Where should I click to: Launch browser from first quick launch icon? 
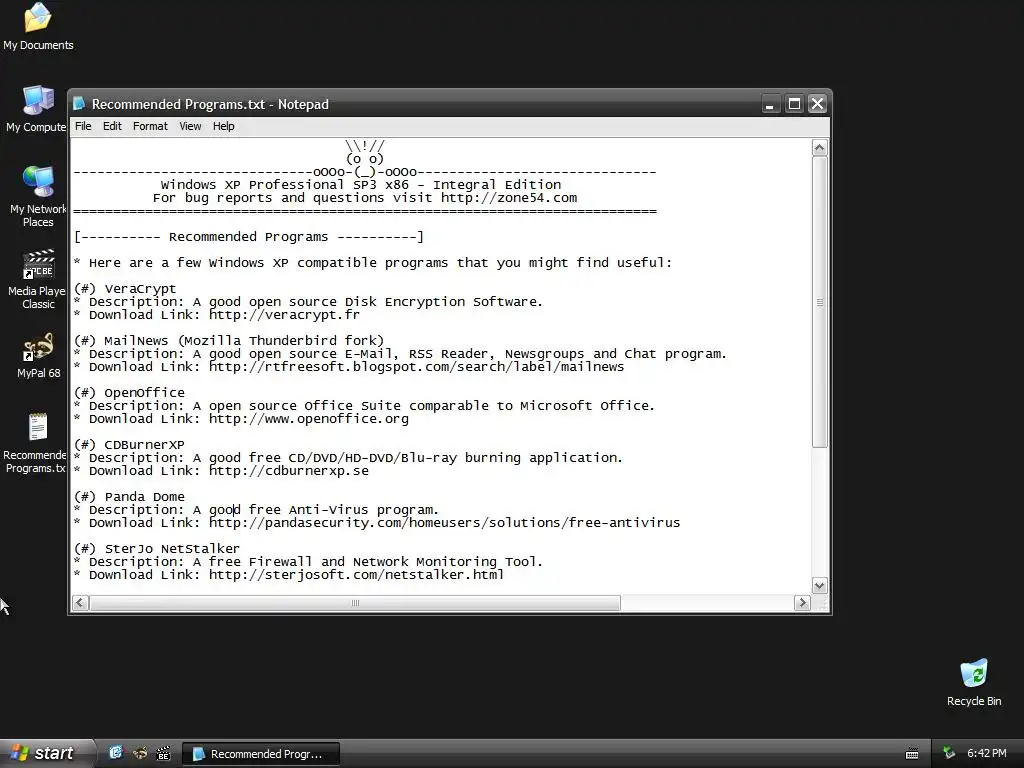tap(116, 753)
